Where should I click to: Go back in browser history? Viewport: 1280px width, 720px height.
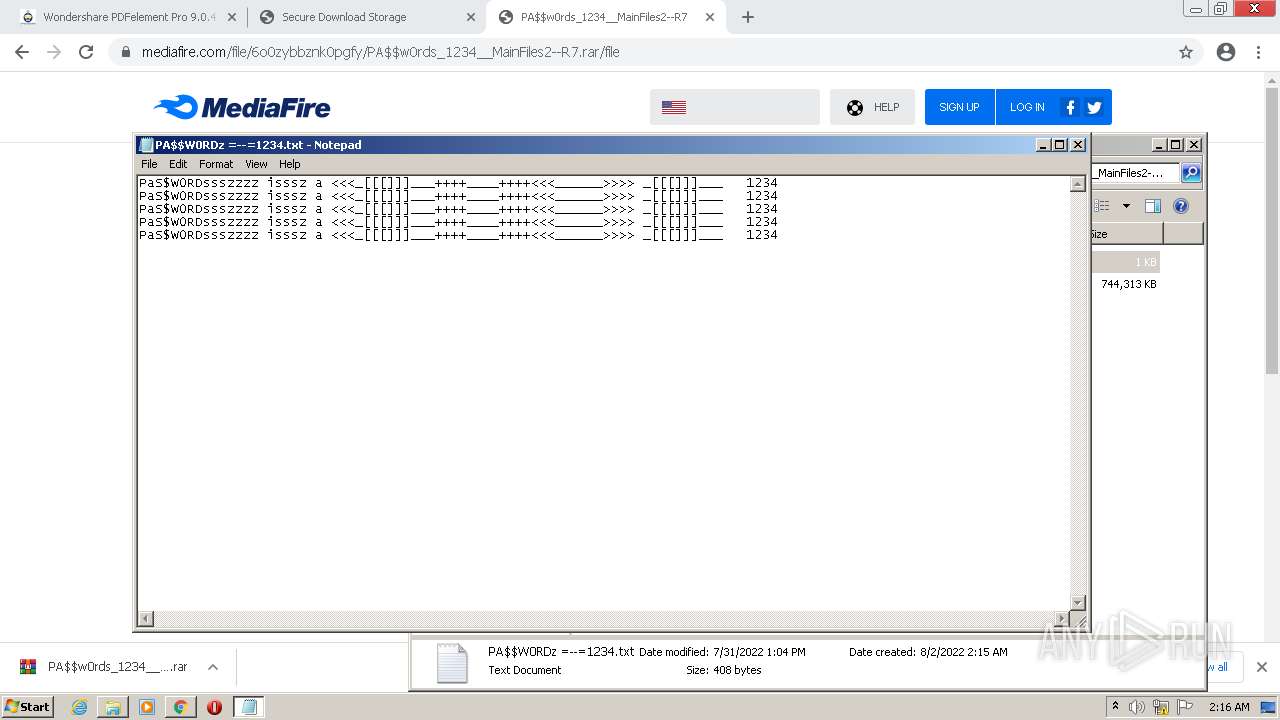[22, 52]
